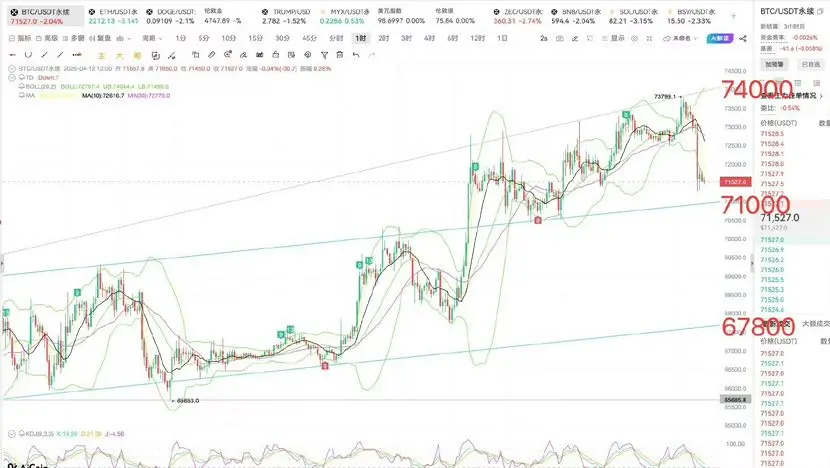Toggle the 筹 chip distribution icon

click(137, 56)
